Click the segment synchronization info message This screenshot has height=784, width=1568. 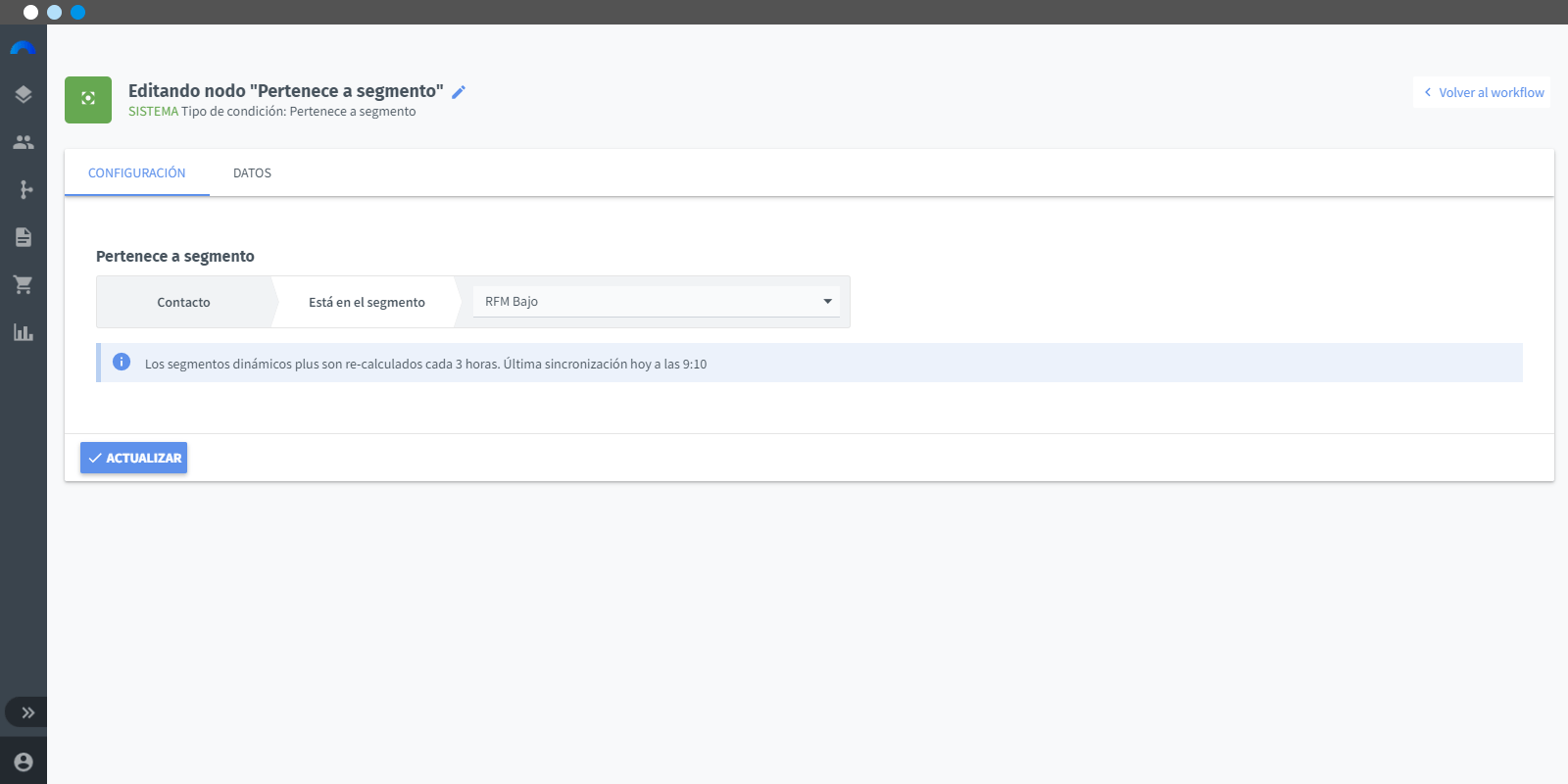coord(809,363)
